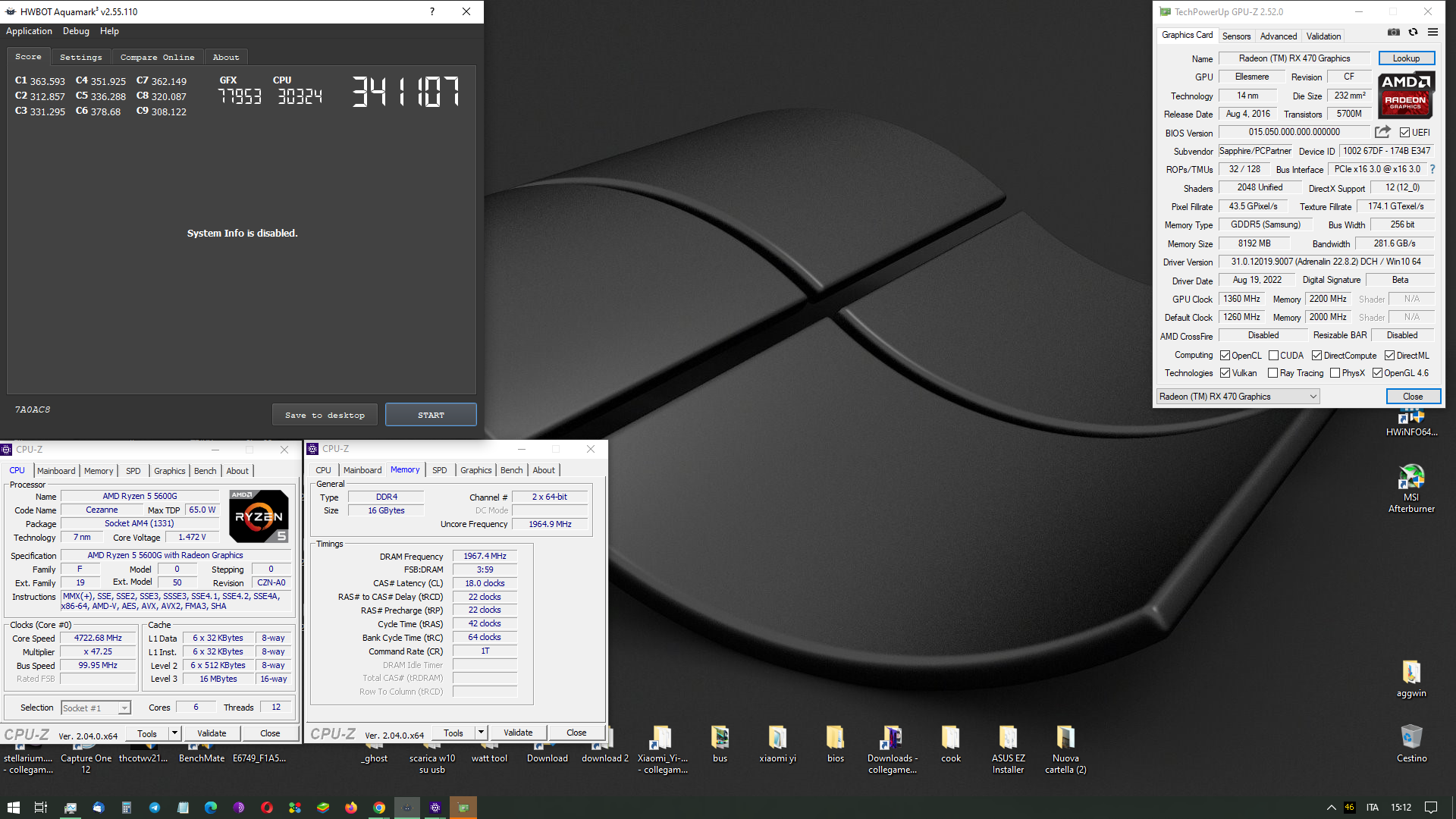1456x819 pixels.
Task: Click the START benchmark button
Action: 431,415
